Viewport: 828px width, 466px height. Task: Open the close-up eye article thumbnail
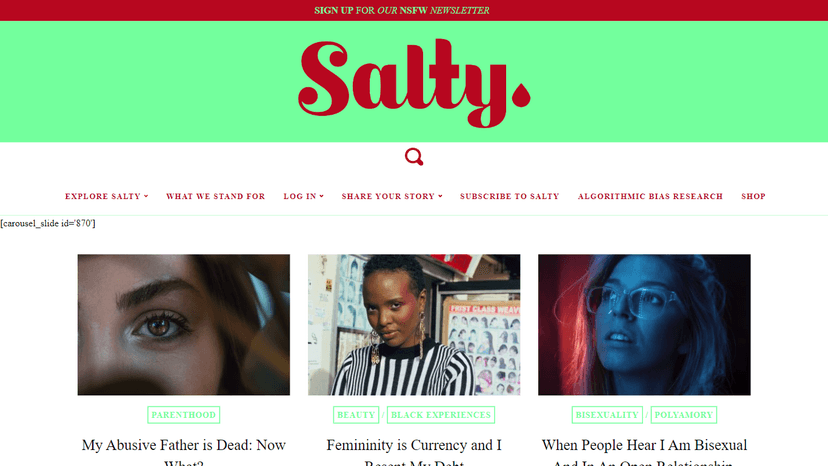coord(184,324)
